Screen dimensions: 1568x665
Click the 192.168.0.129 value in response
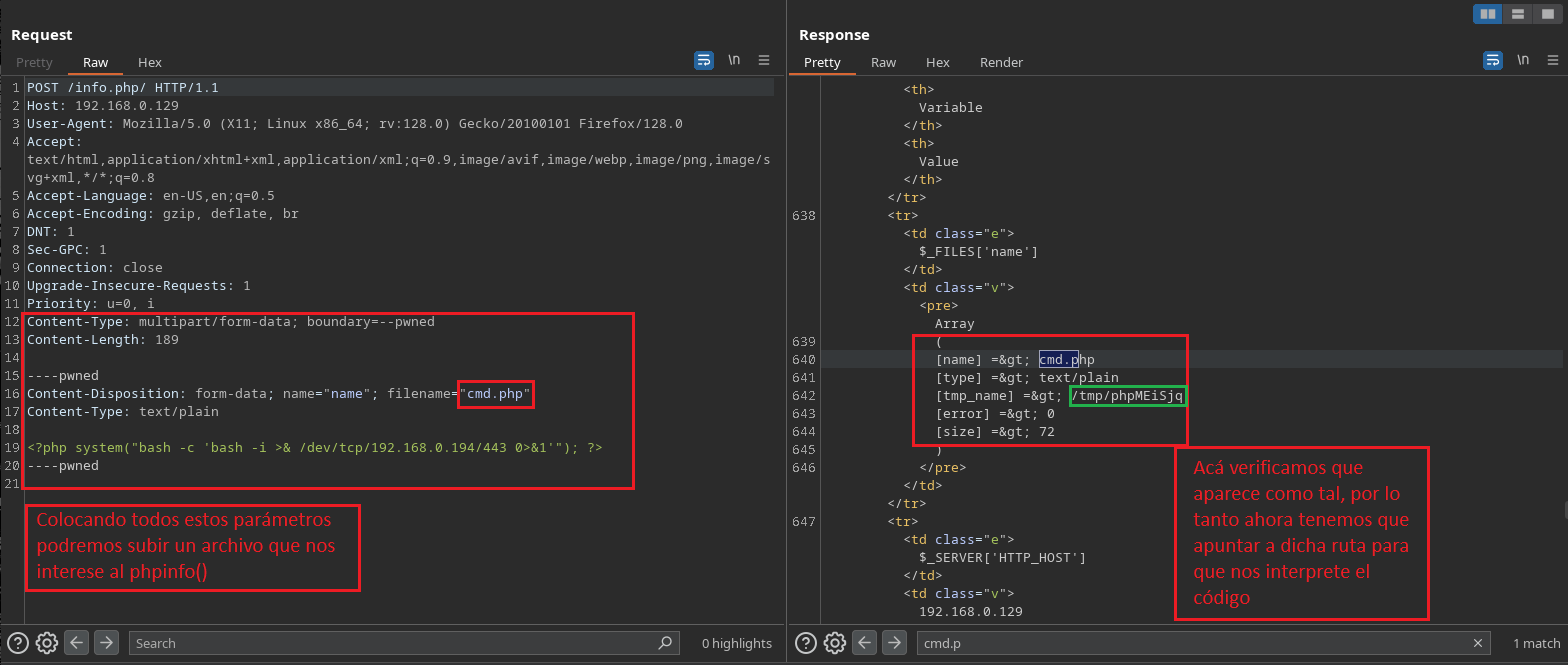970,611
